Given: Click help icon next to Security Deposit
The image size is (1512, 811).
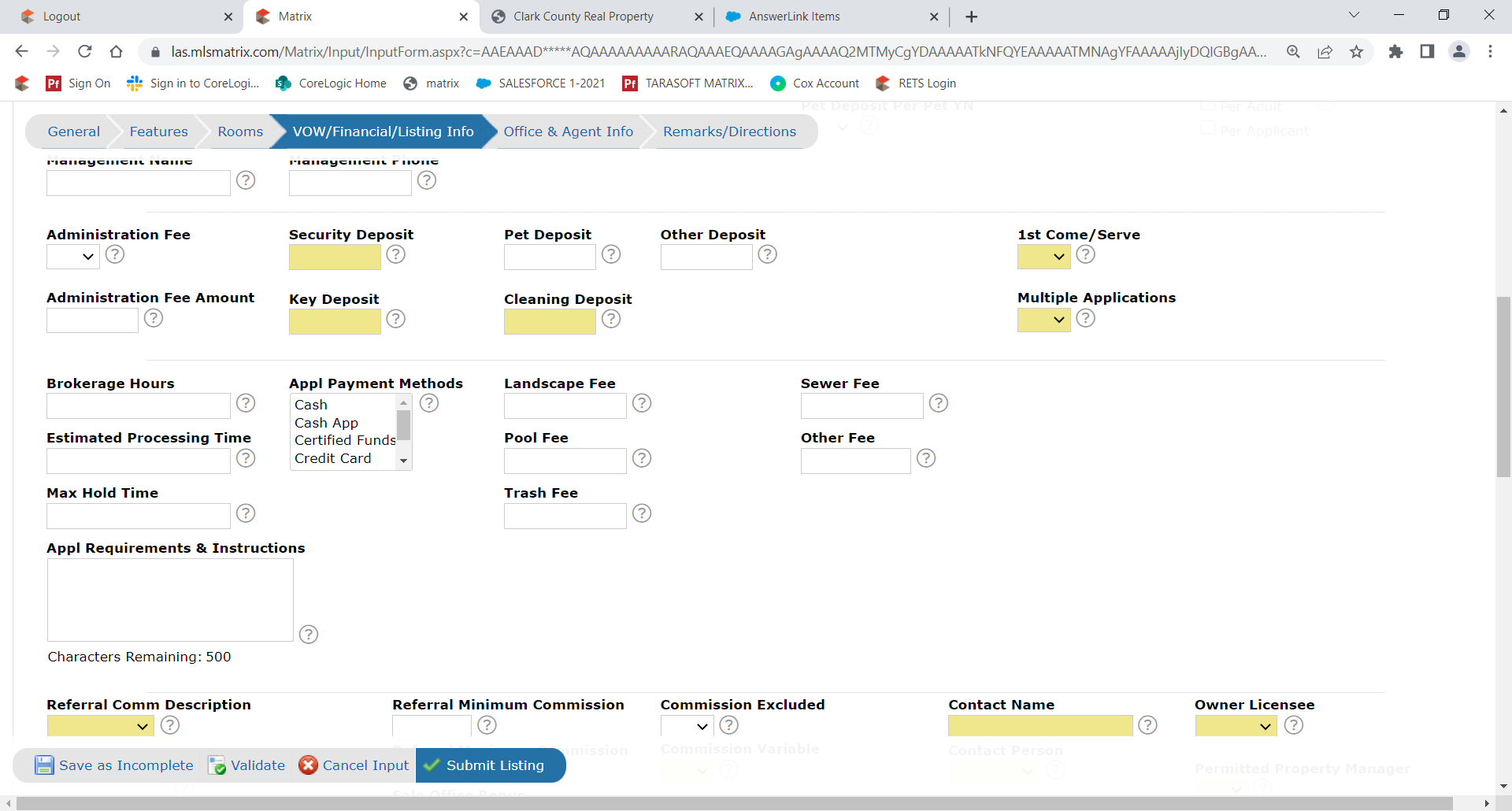Looking at the screenshot, I should pos(396,254).
